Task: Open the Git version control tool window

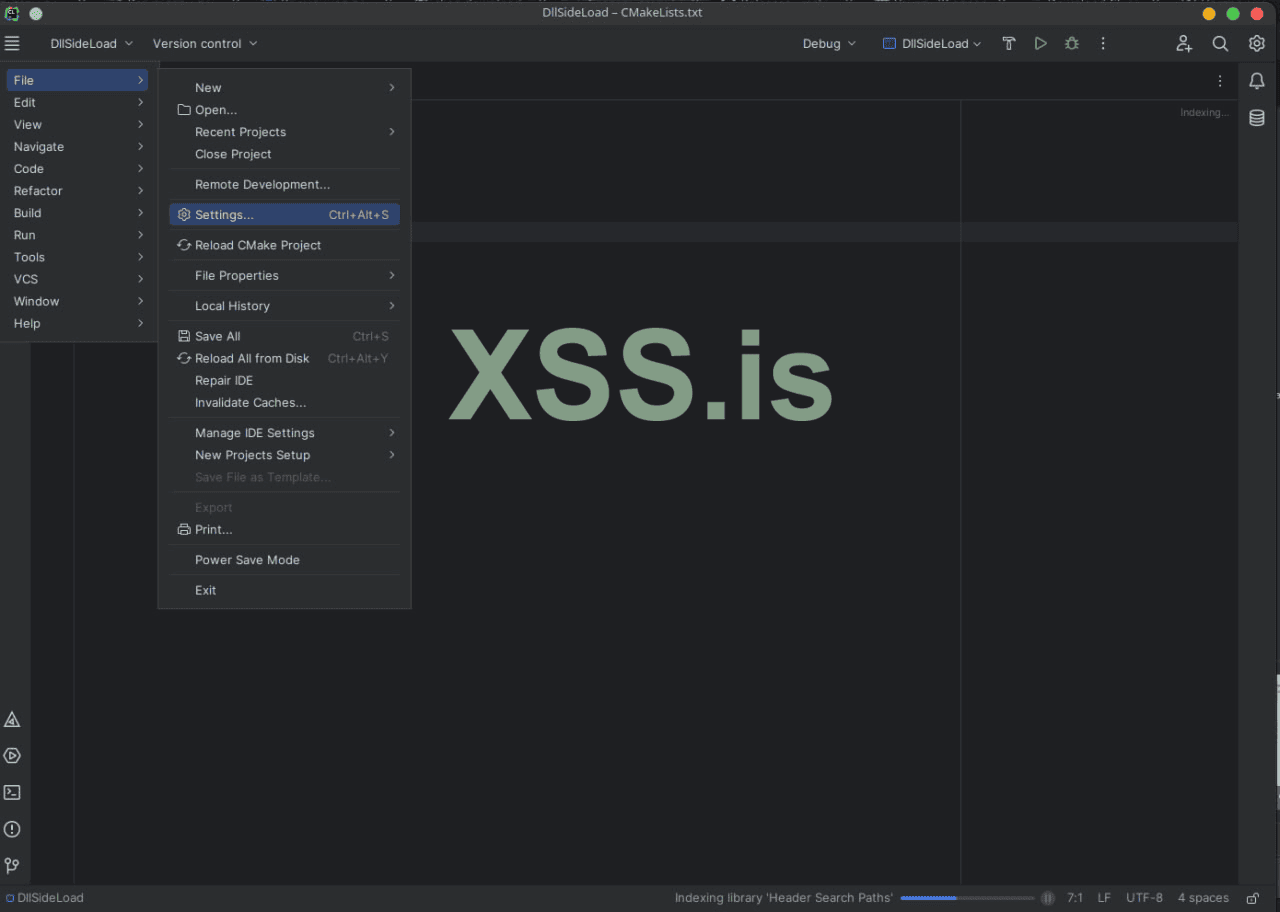Action: 12,866
